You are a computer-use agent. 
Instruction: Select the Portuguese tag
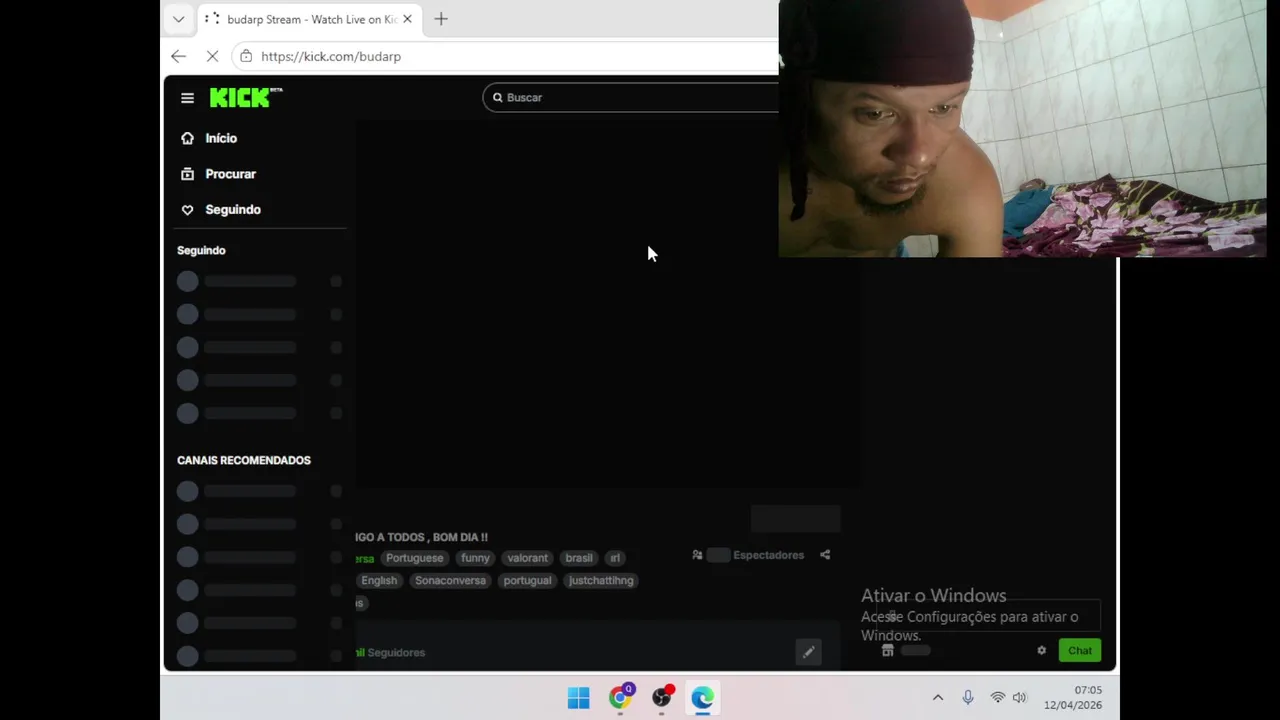(414, 558)
